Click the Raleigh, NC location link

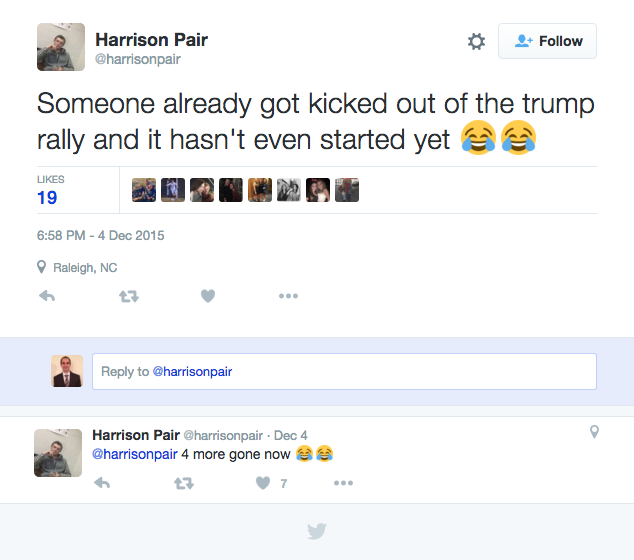85,267
